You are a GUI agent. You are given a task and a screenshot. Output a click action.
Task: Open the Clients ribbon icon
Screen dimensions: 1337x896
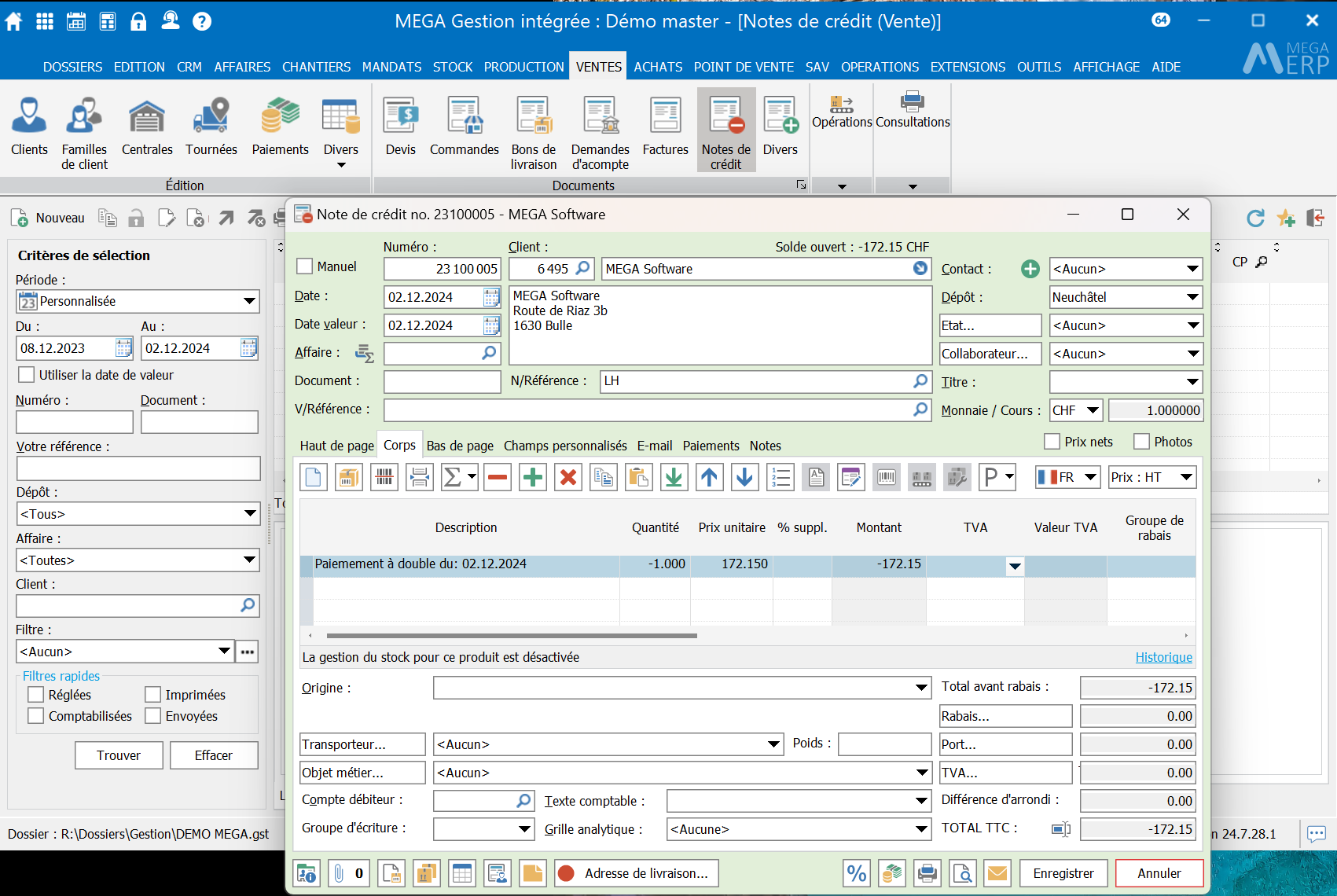tap(29, 127)
